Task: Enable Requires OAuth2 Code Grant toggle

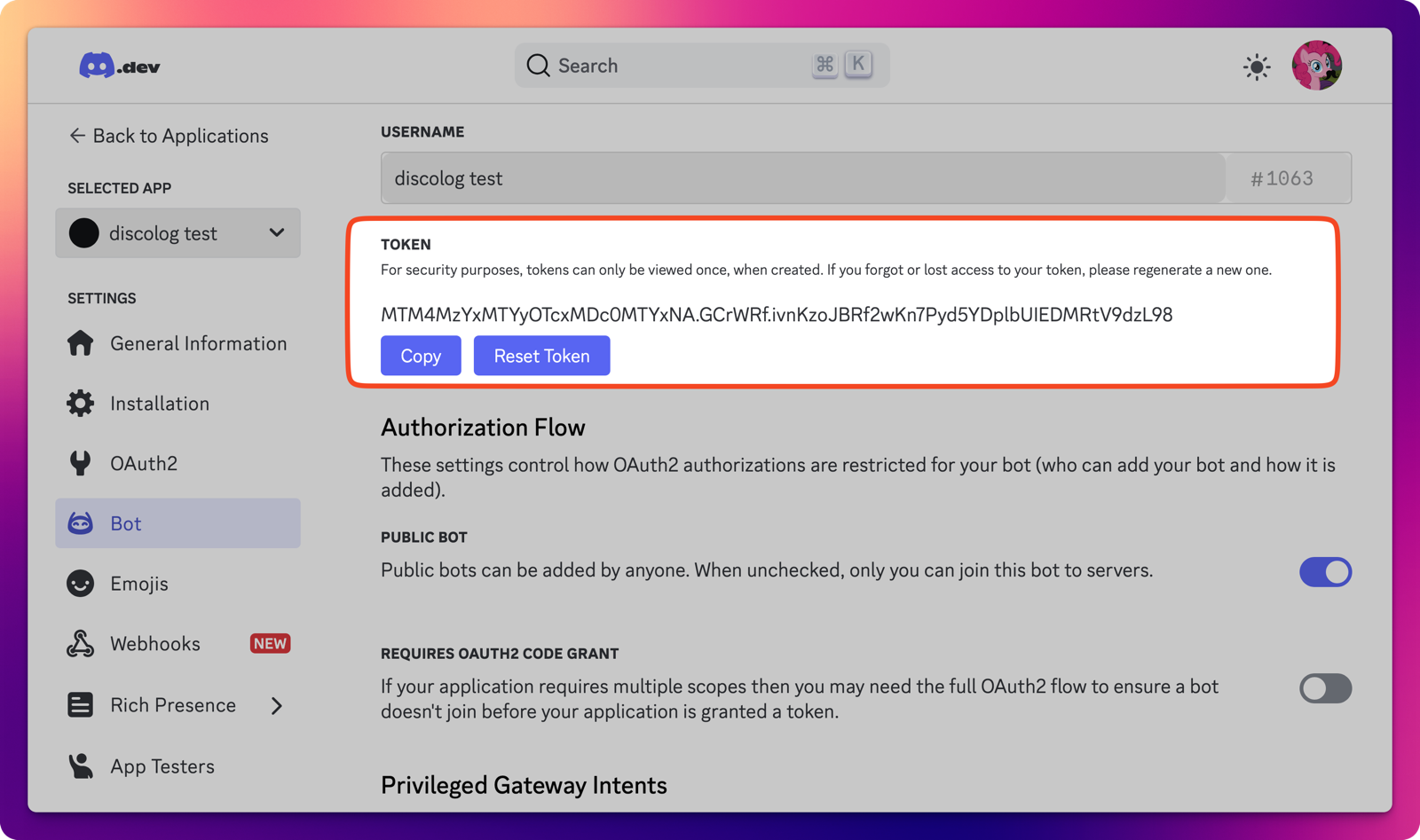Action: point(1324,688)
